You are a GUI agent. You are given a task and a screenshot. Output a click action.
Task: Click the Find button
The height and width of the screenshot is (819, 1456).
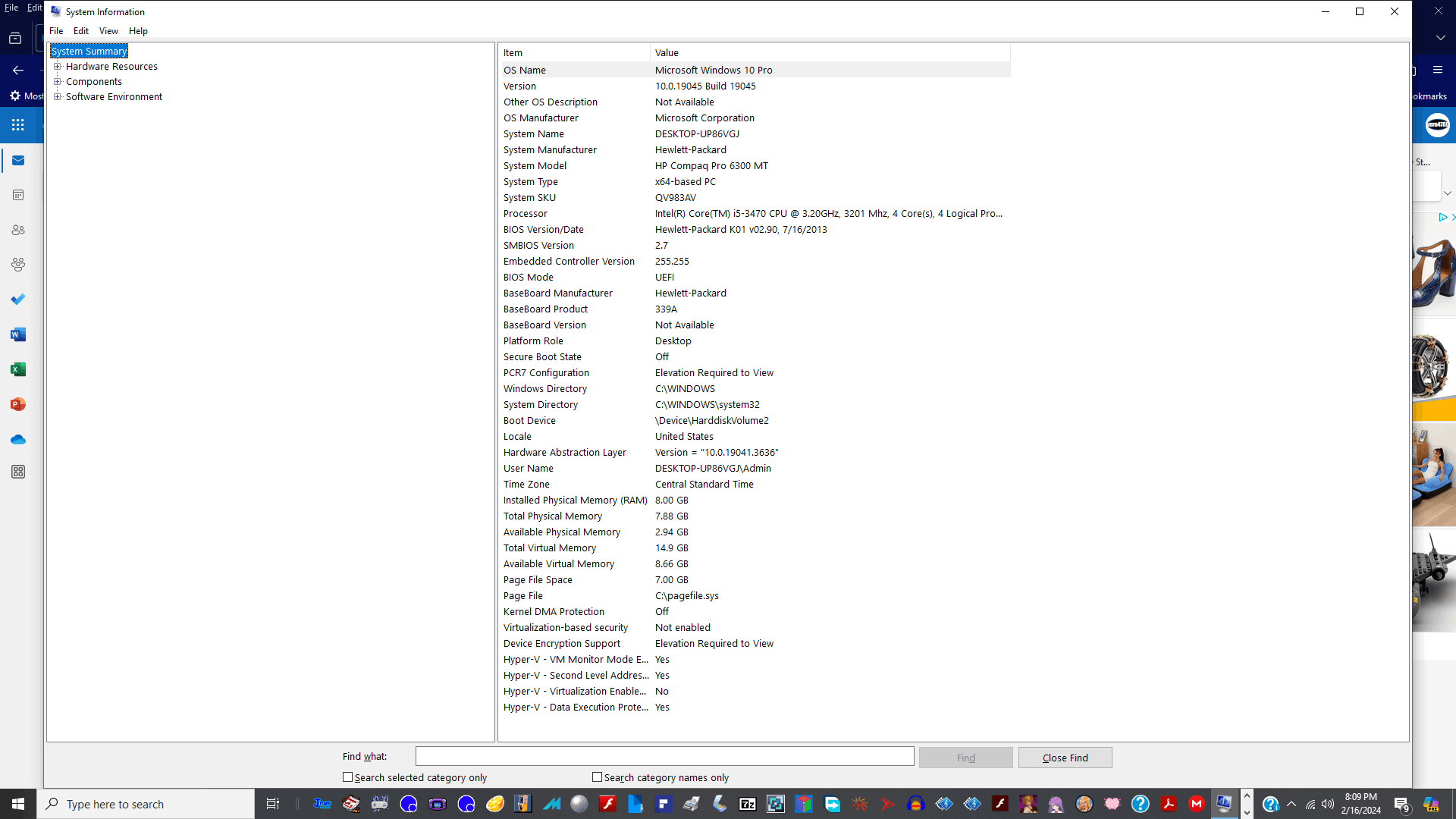tap(965, 758)
